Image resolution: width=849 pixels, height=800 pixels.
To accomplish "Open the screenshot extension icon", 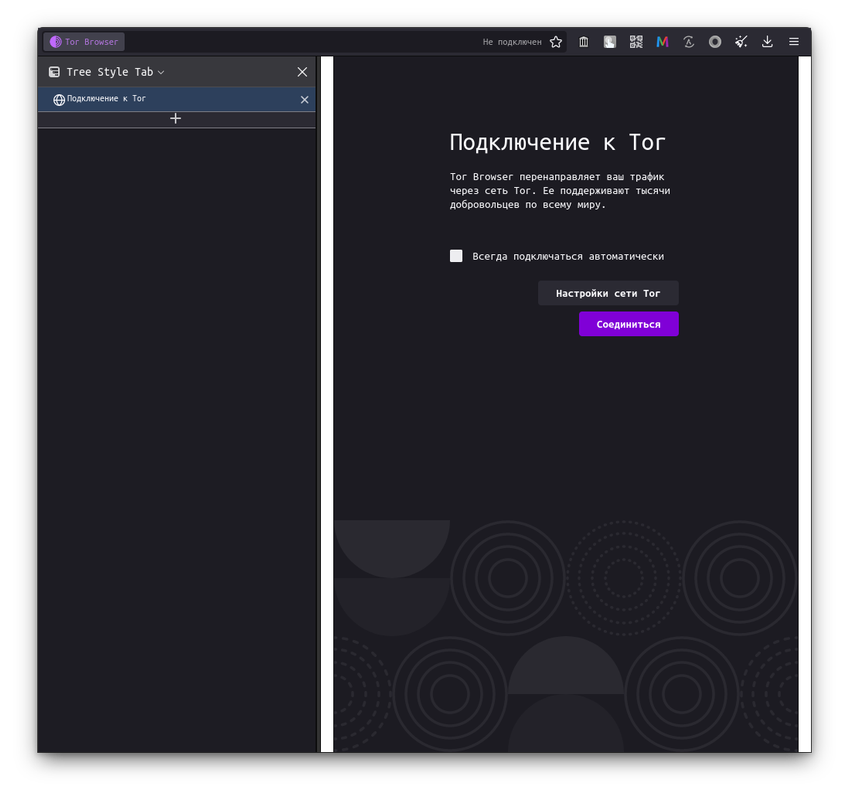I will click(609, 41).
